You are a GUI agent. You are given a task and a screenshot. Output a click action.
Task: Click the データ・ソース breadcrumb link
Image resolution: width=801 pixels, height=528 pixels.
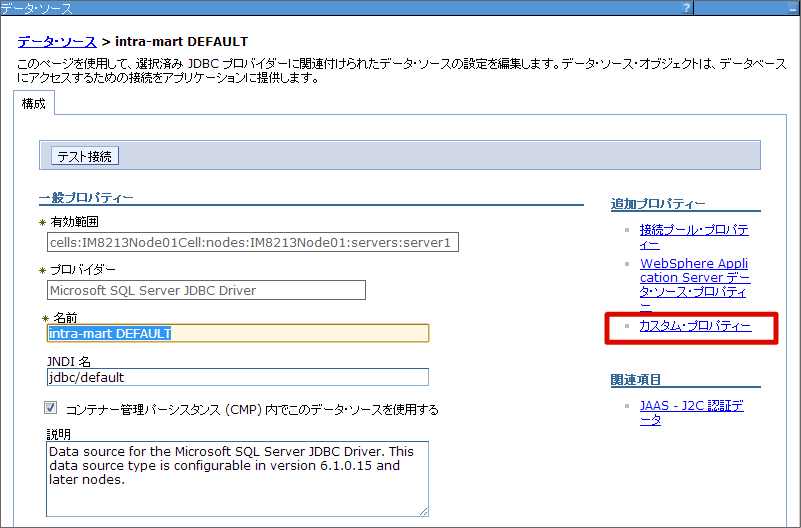pyautogui.click(x=57, y=41)
